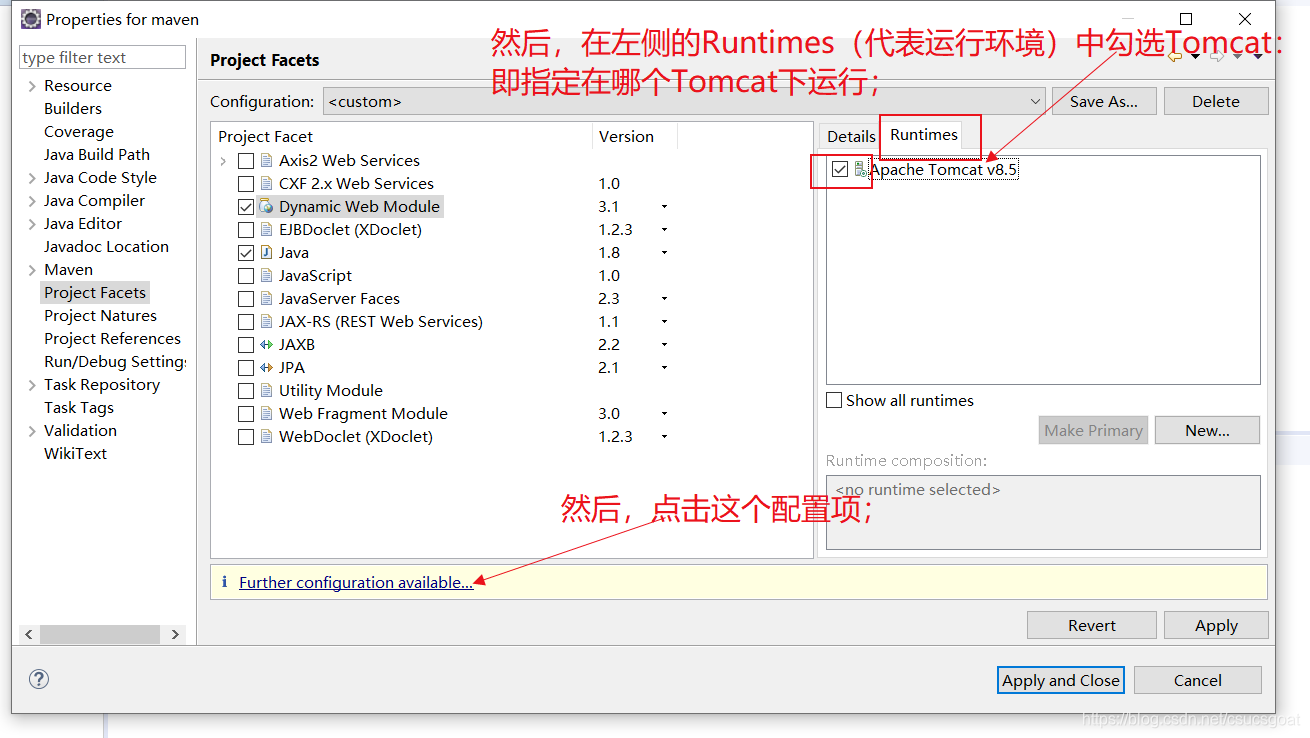Check Show all runtimes
This screenshot has height=738, width=1310.
[834, 400]
